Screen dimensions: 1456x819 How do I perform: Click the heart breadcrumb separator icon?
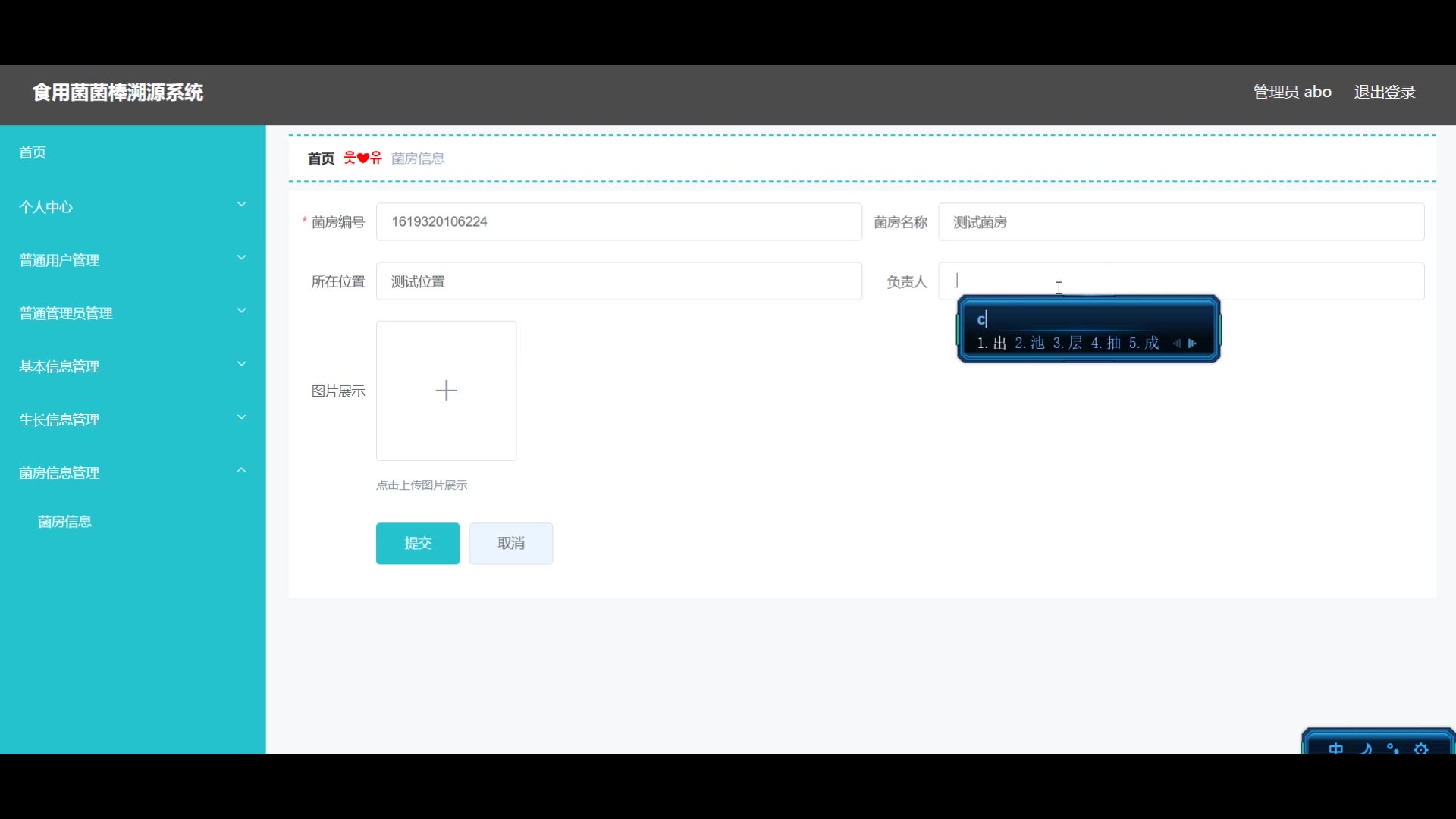(x=362, y=158)
